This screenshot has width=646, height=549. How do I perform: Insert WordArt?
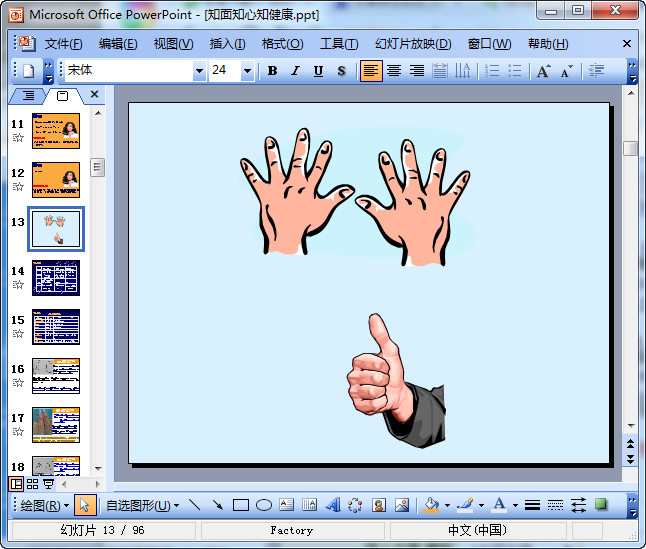point(332,505)
